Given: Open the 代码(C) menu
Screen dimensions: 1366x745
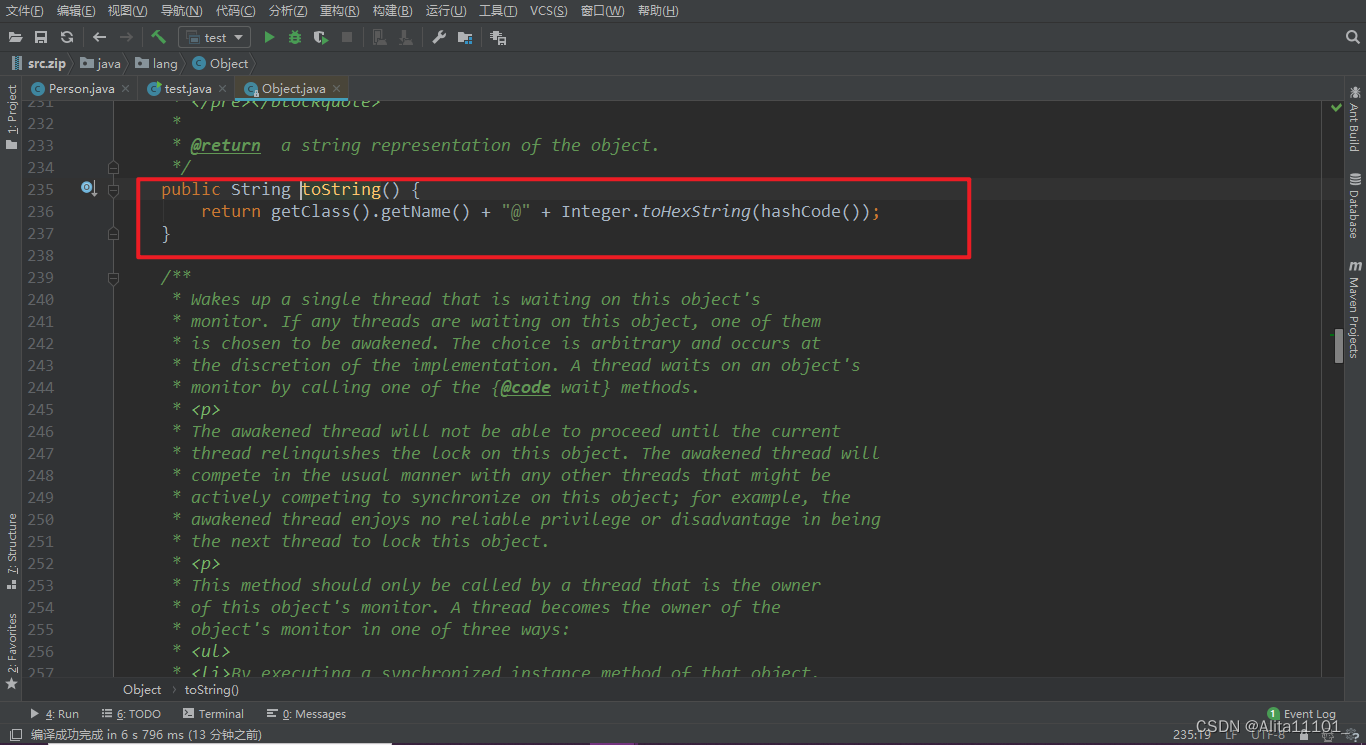Looking at the screenshot, I should [x=235, y=10].
